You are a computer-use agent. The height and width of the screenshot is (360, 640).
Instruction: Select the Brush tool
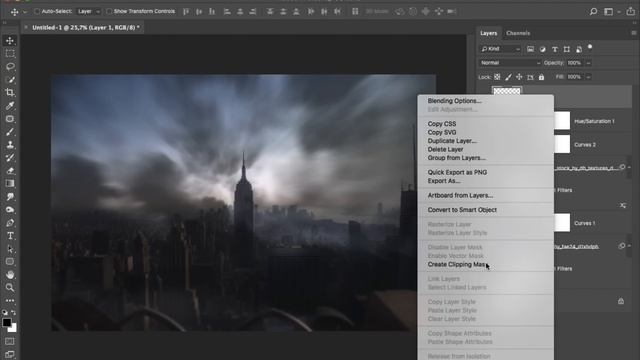point(10,132)
